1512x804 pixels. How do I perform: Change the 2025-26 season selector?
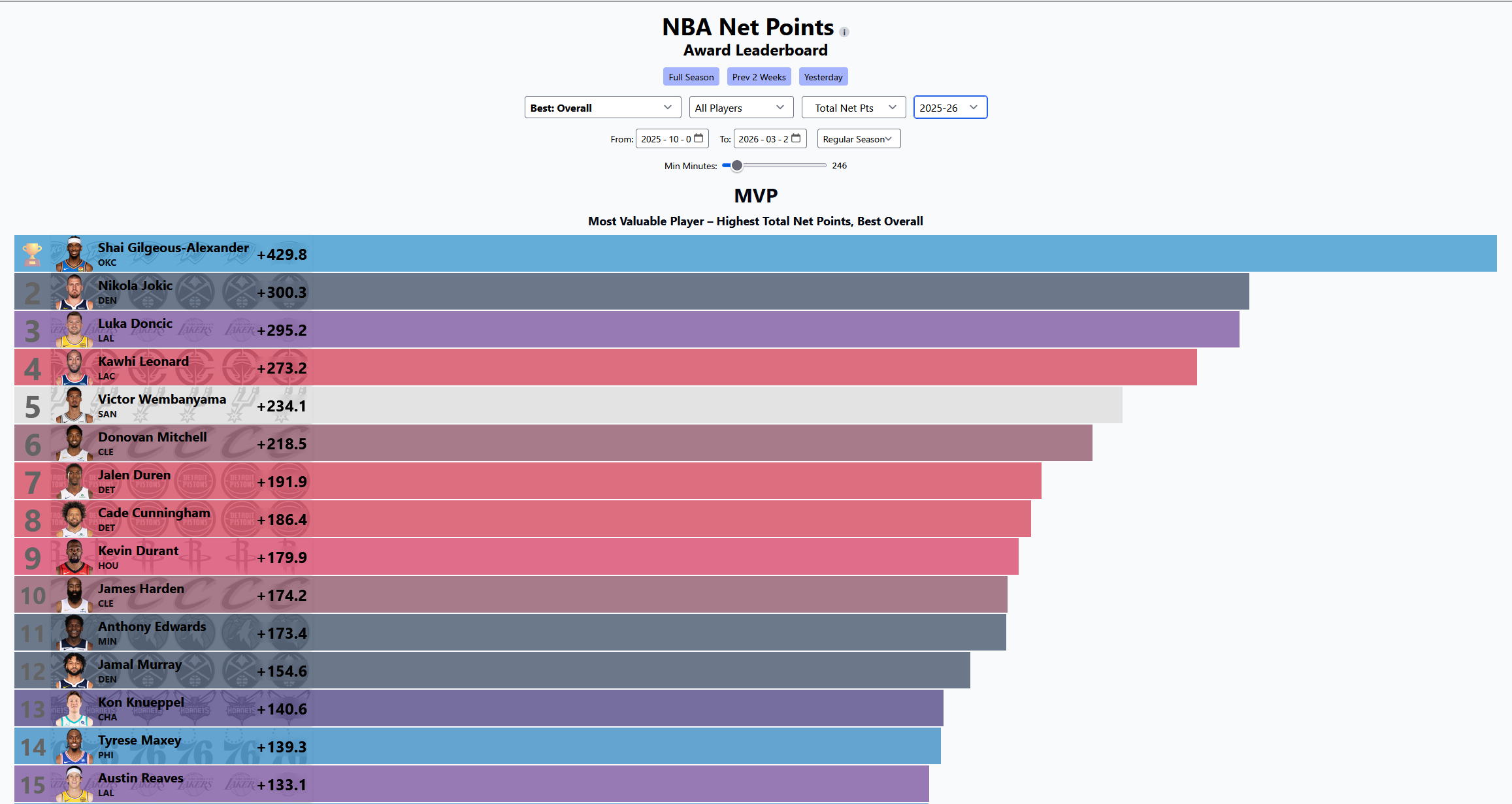point(949,108)
